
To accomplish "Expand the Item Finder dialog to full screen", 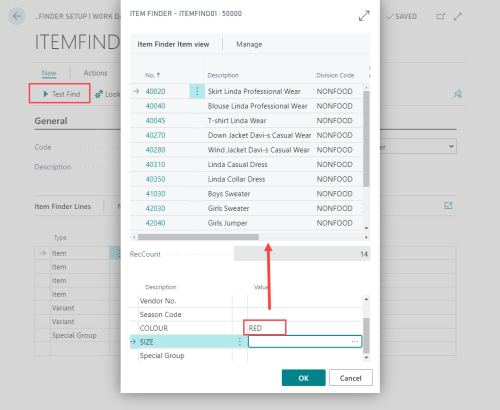I will coord(364,16).
